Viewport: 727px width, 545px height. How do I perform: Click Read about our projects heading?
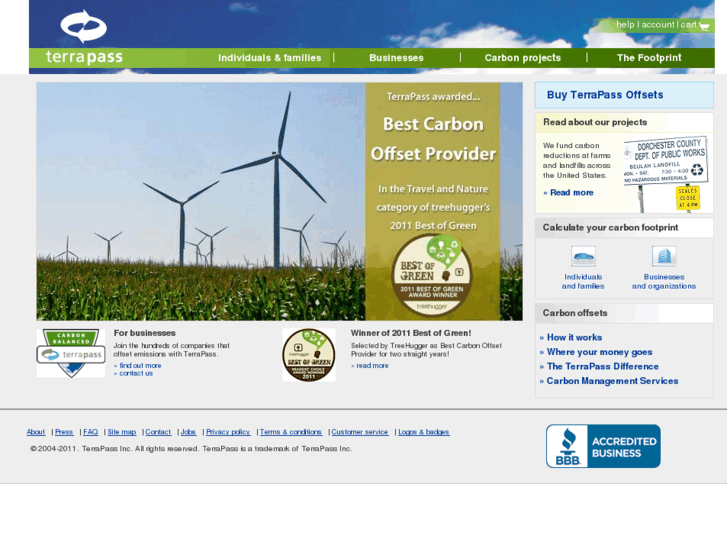(595, 122)
